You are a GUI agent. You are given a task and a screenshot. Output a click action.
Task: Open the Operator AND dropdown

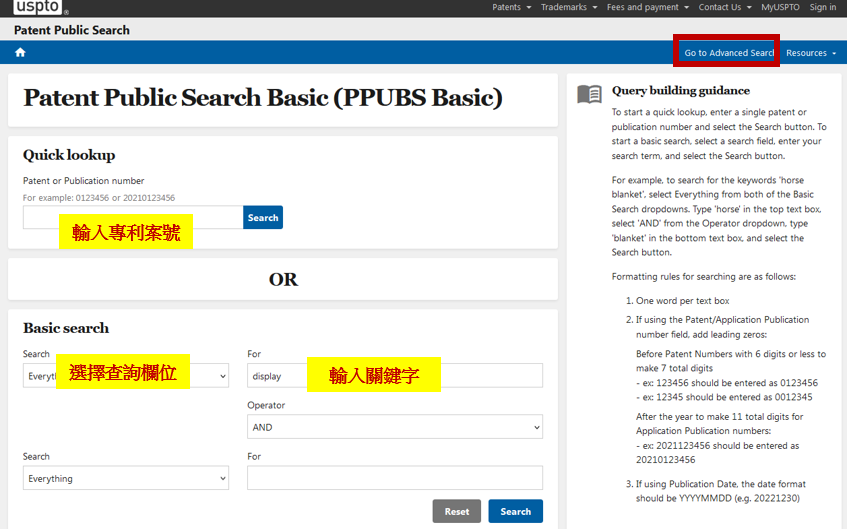395,427
